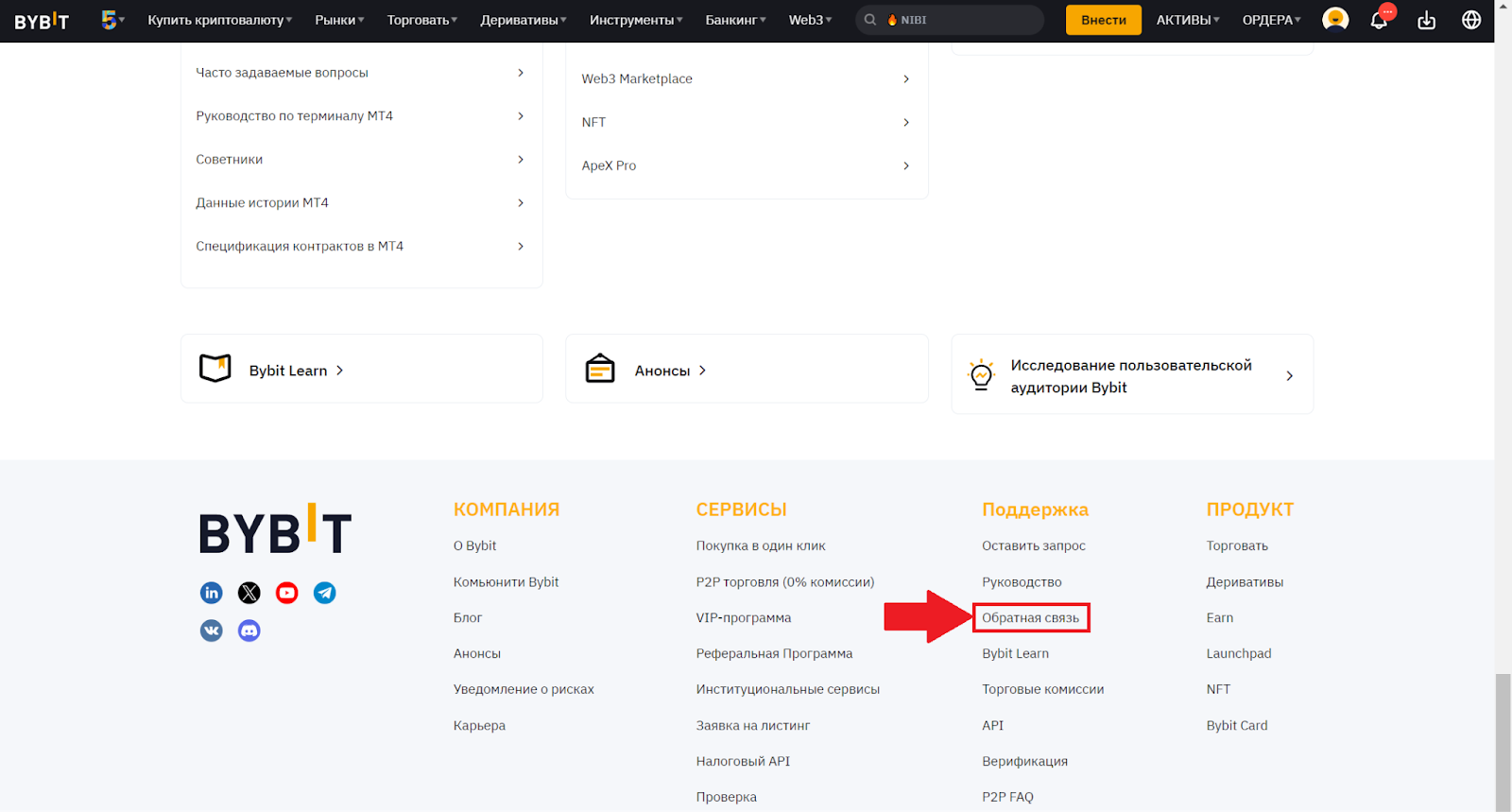The image size is (1512, 812).
Task: Click the VIP-программа link
Action: coord(744,618)
